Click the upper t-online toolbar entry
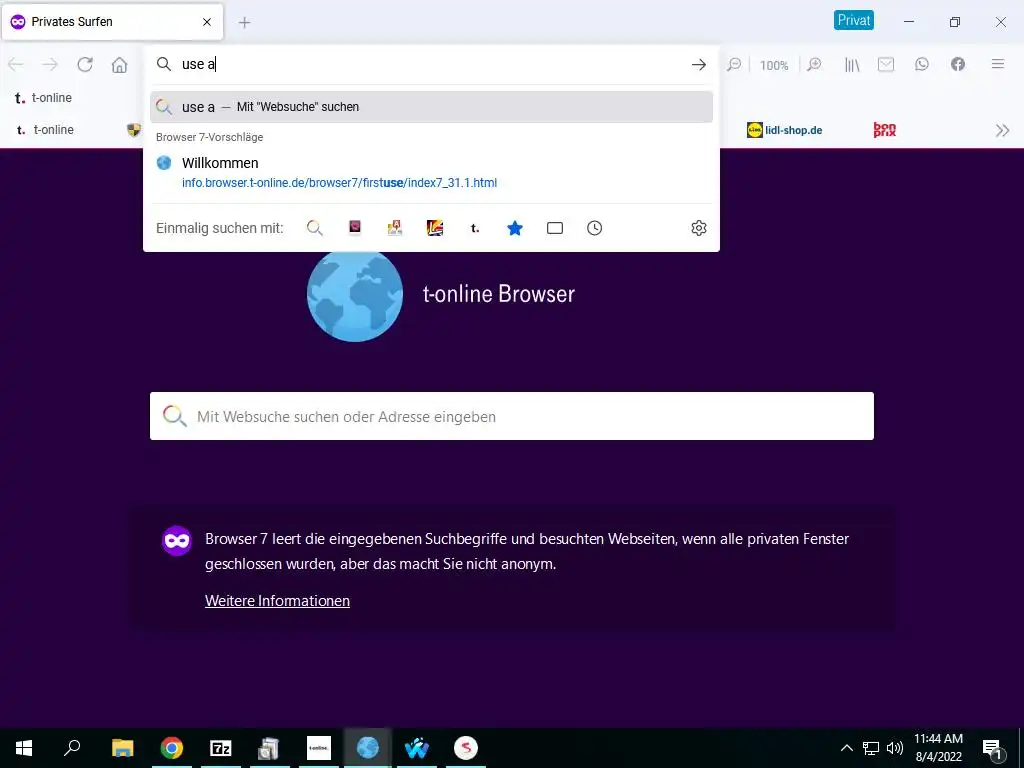Image resolution: width=1024 pixels, height=768 pixels. [x=43, y=98]
